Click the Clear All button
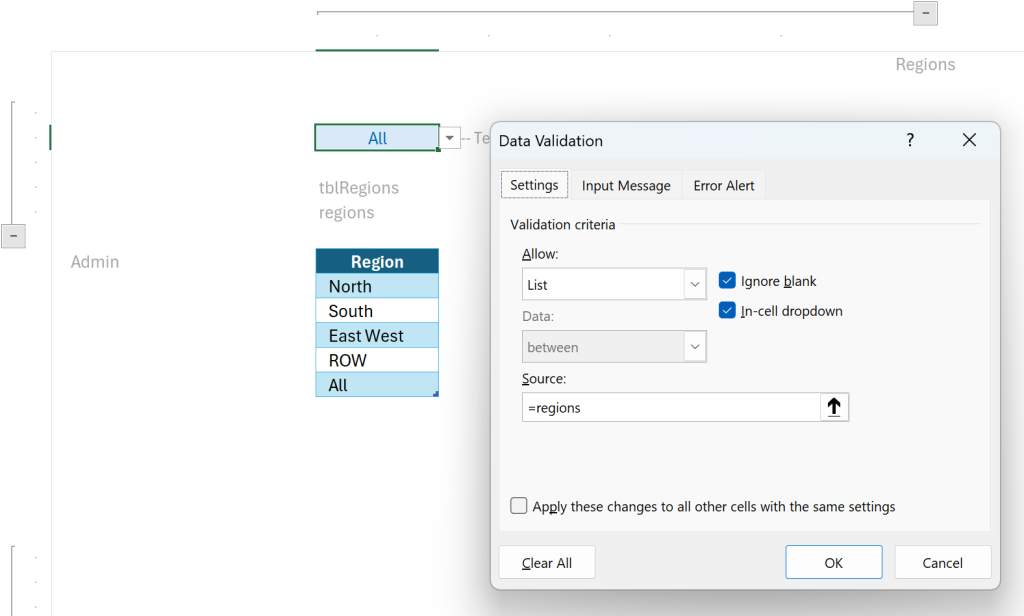The width and height of the screenshot is (1024, 616). 547,562
